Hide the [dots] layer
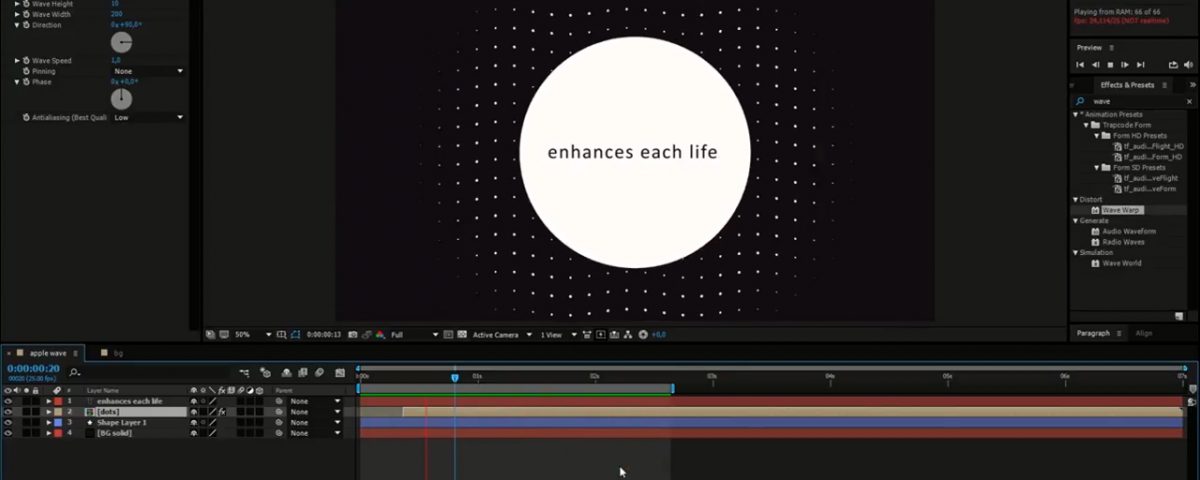This screenshot has height=480, width=1200. coord(8,412)
